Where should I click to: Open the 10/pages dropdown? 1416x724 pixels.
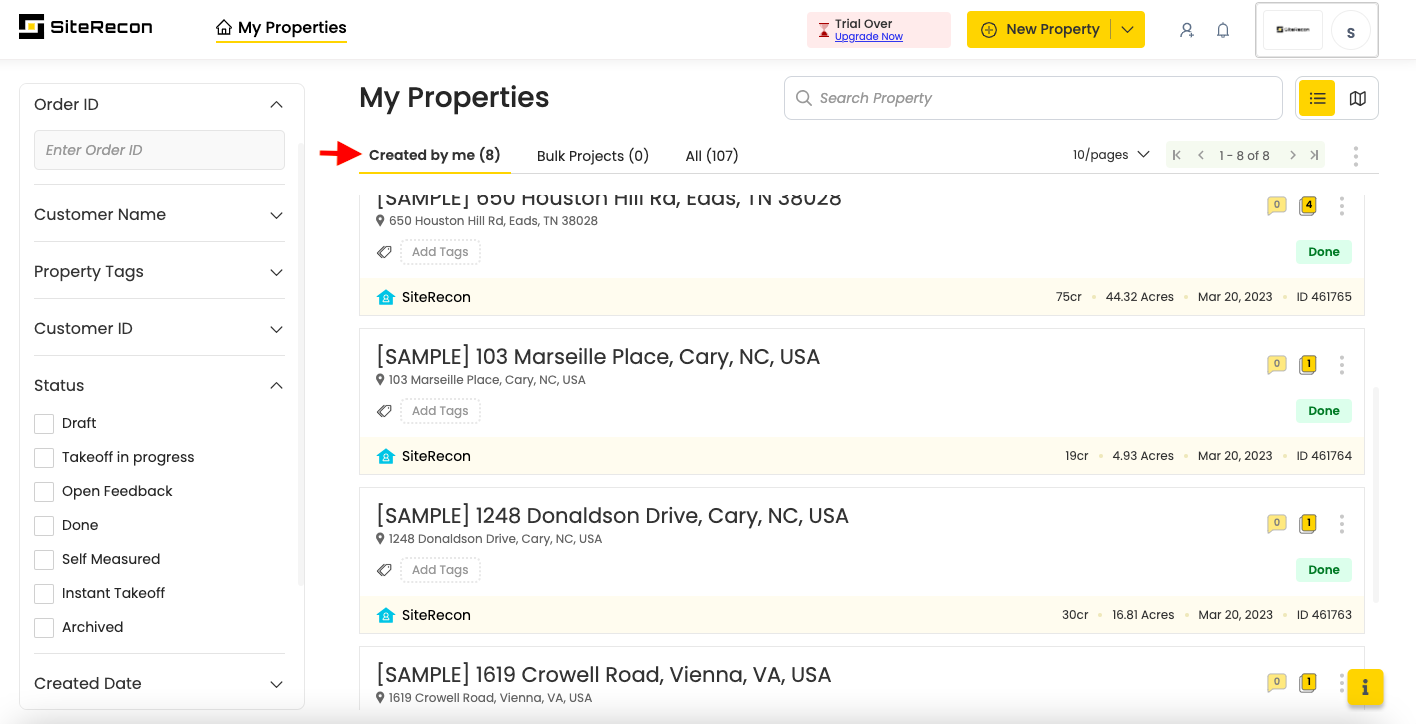[x=1111, y=155]
